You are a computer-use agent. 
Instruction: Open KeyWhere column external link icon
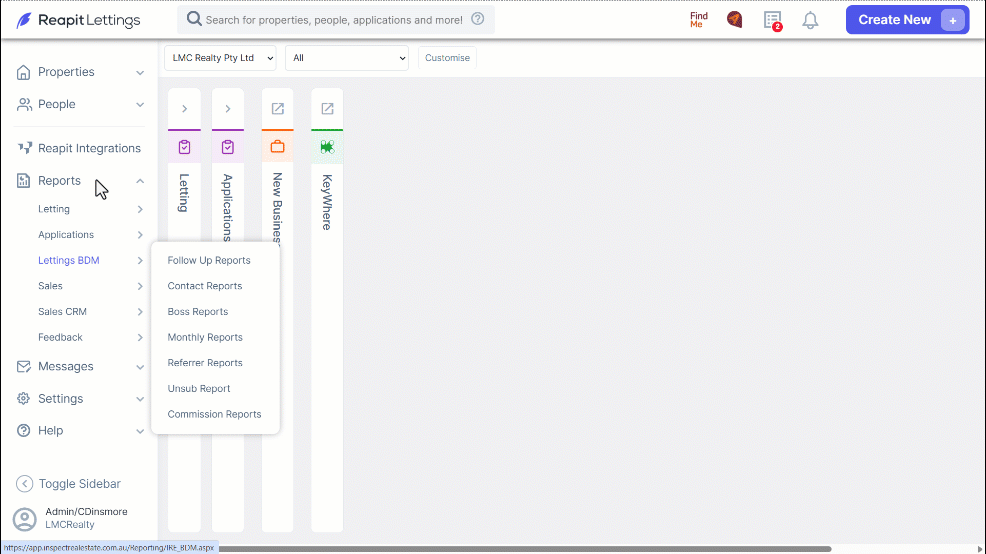tap(327, 109)
